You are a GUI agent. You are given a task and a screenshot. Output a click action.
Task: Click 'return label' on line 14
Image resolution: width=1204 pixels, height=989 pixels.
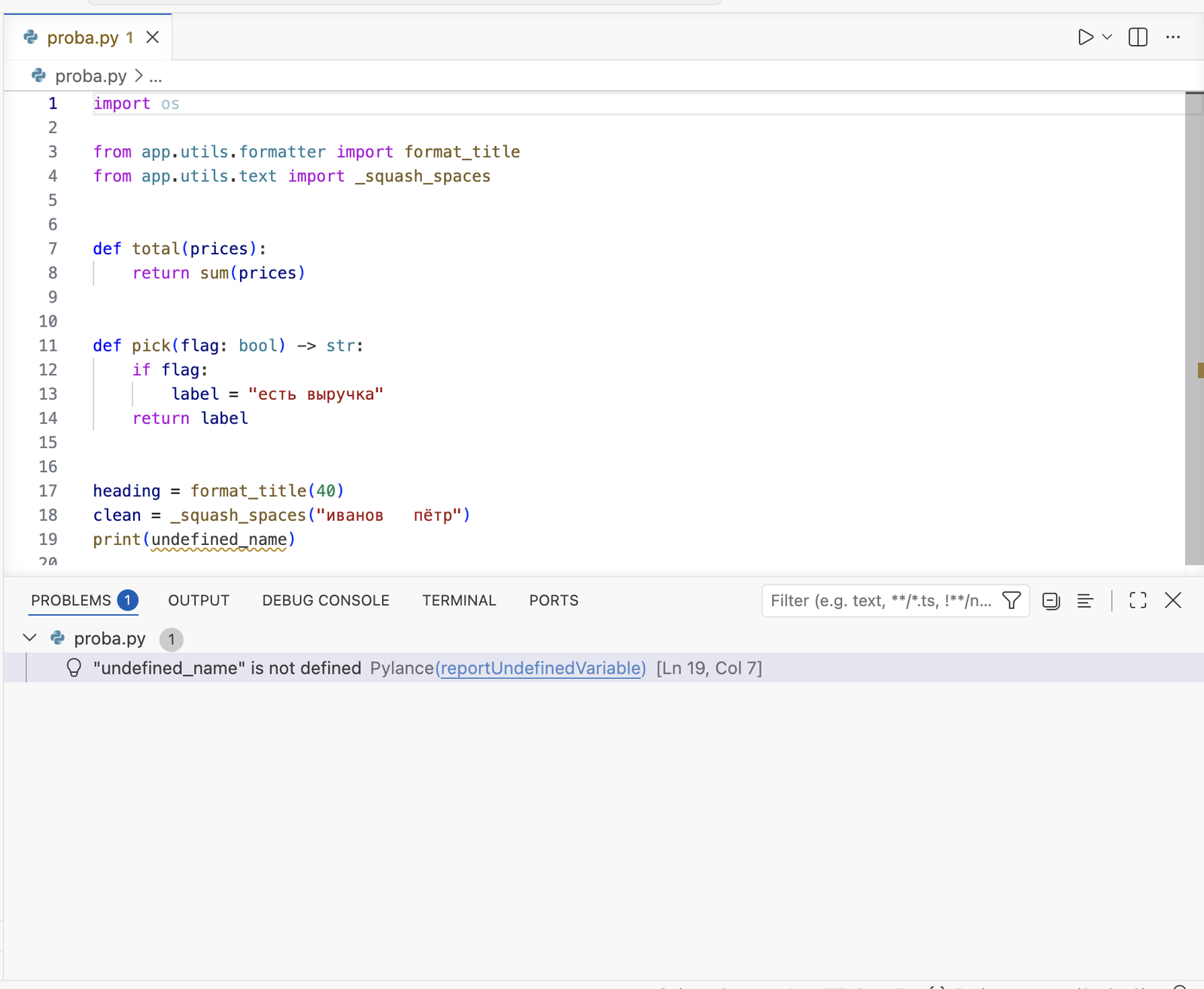[x=190, y=418]
